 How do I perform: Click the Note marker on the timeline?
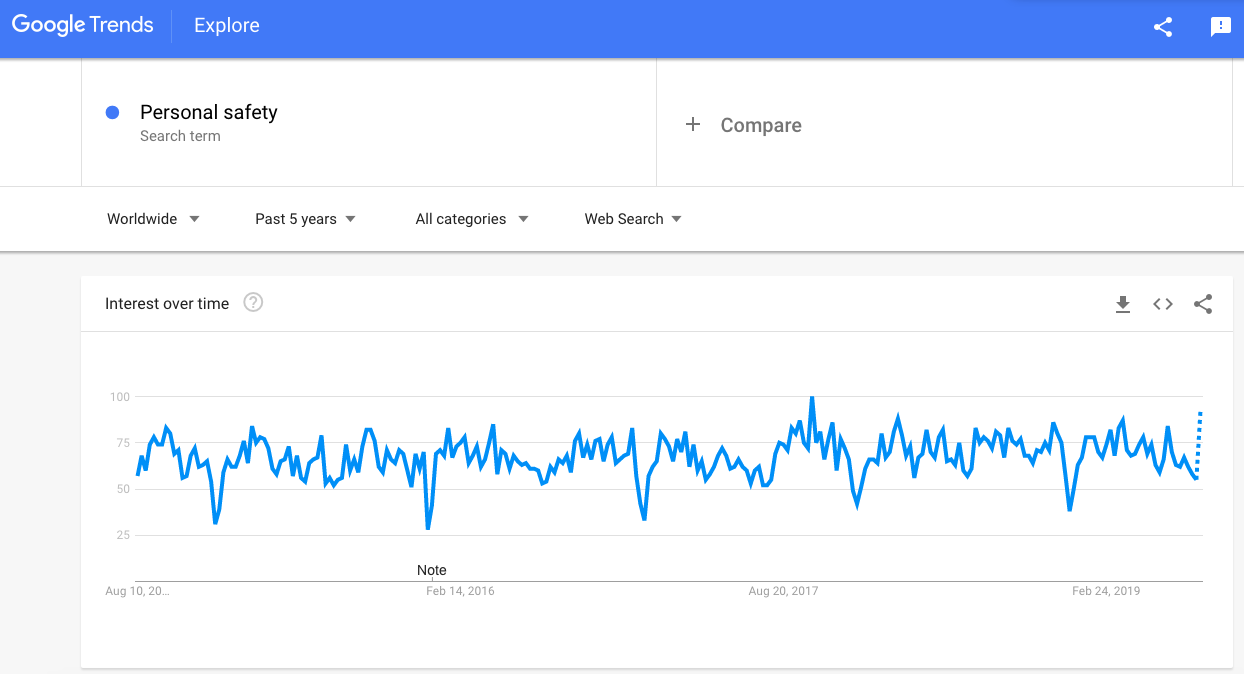(432, 570)
